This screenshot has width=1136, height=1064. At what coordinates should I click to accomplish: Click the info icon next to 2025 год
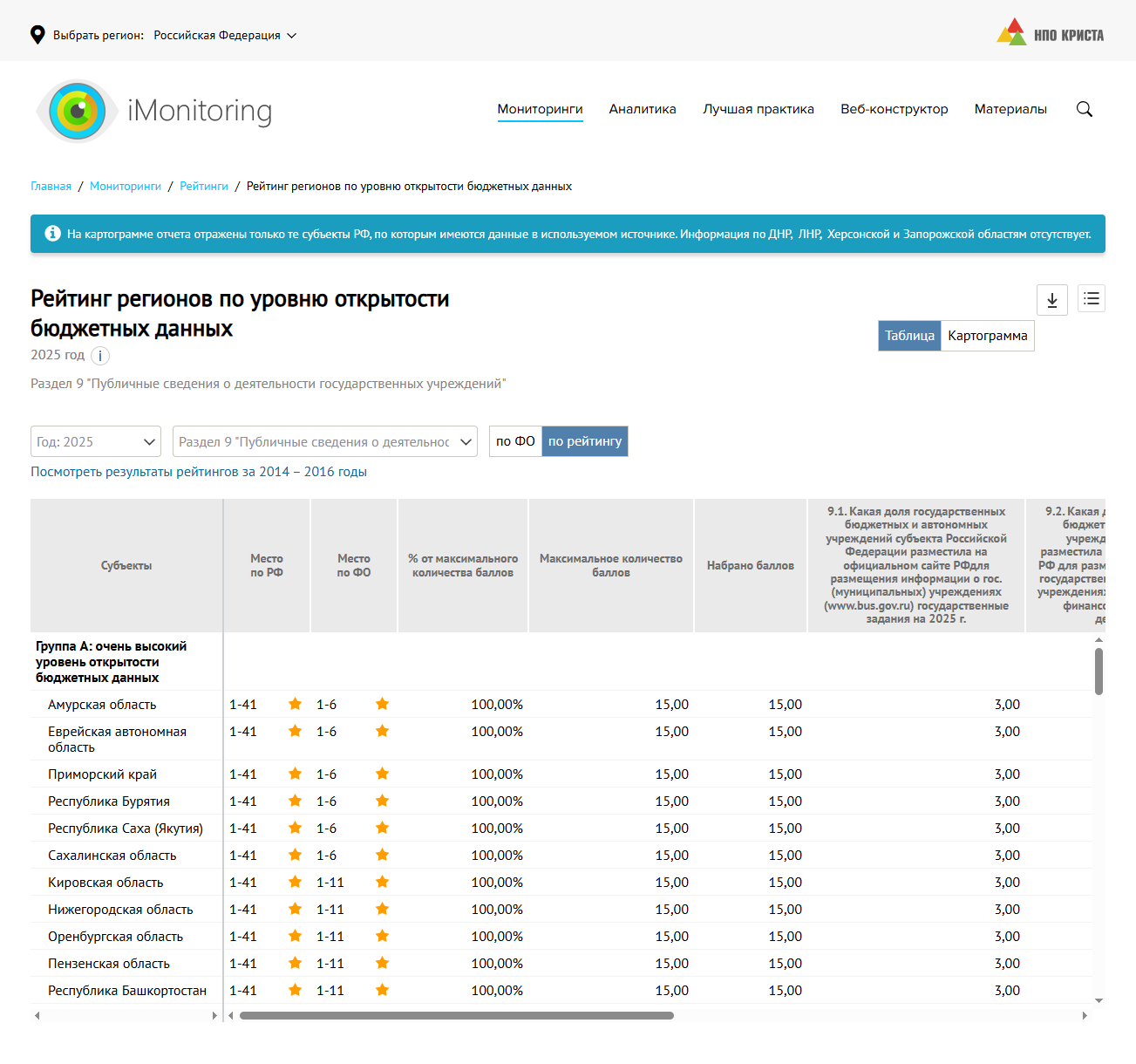point(100,356)
